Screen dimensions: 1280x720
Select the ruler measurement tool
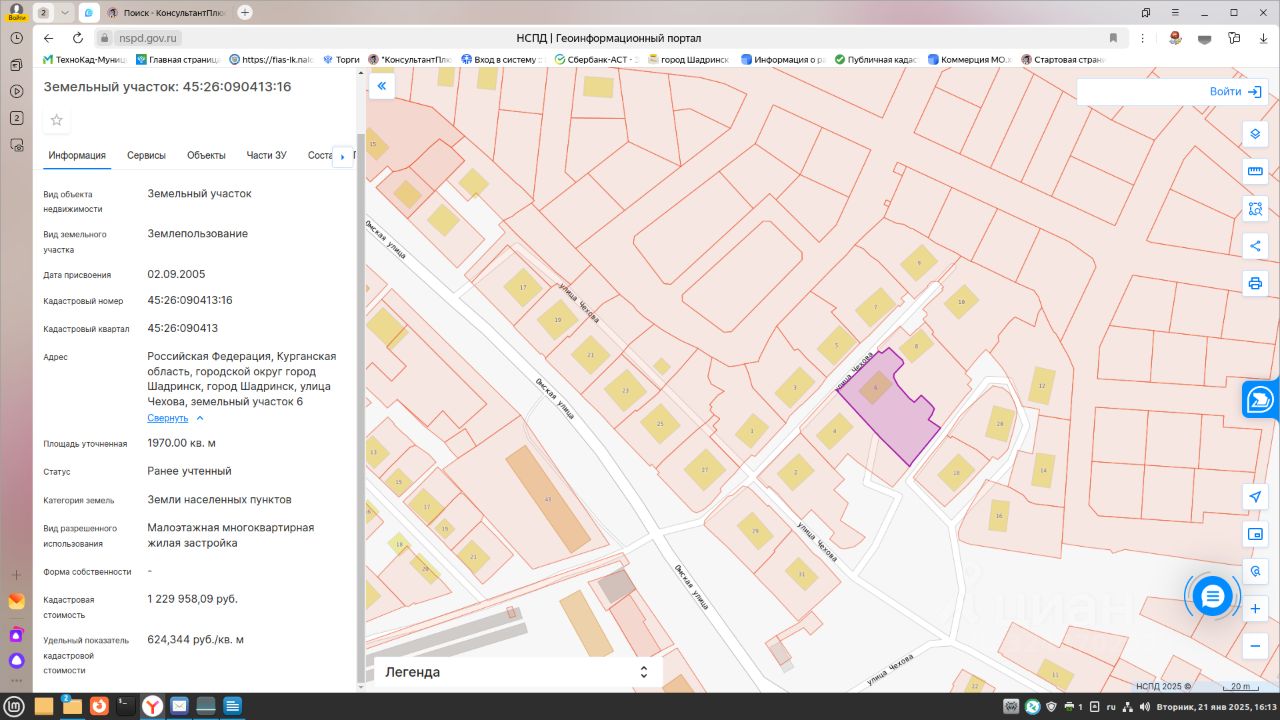(x=1255, y=172)
